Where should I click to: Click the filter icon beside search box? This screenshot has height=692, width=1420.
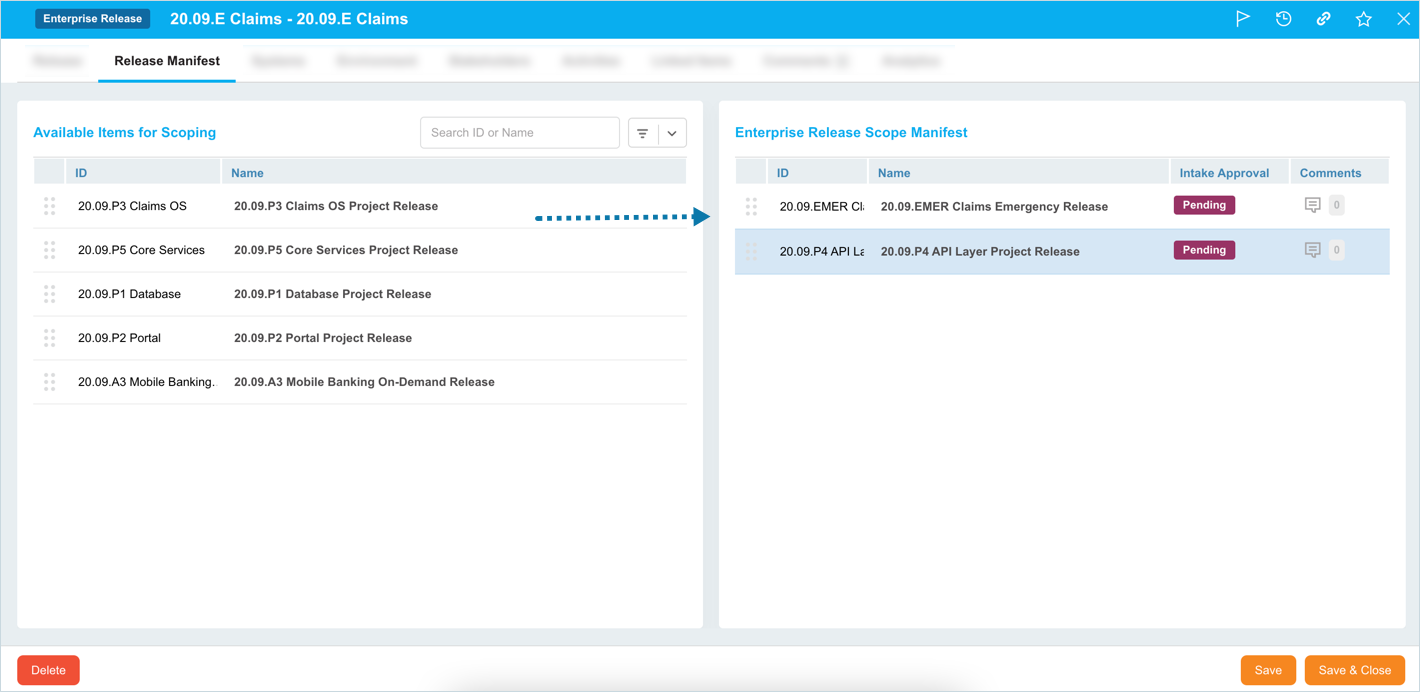[x=643, y=133]
